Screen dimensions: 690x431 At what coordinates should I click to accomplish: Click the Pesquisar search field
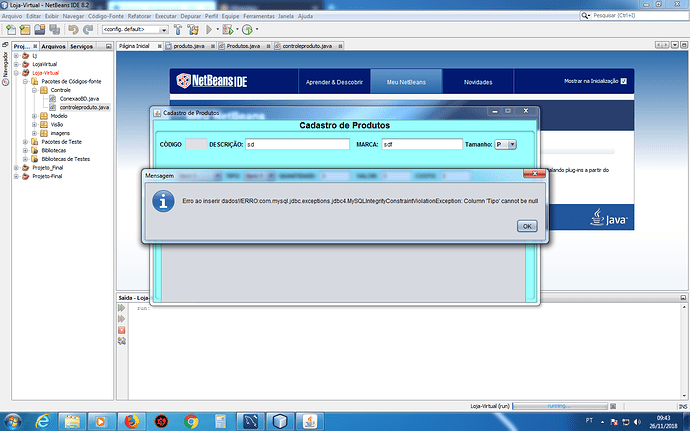point(639,15)
